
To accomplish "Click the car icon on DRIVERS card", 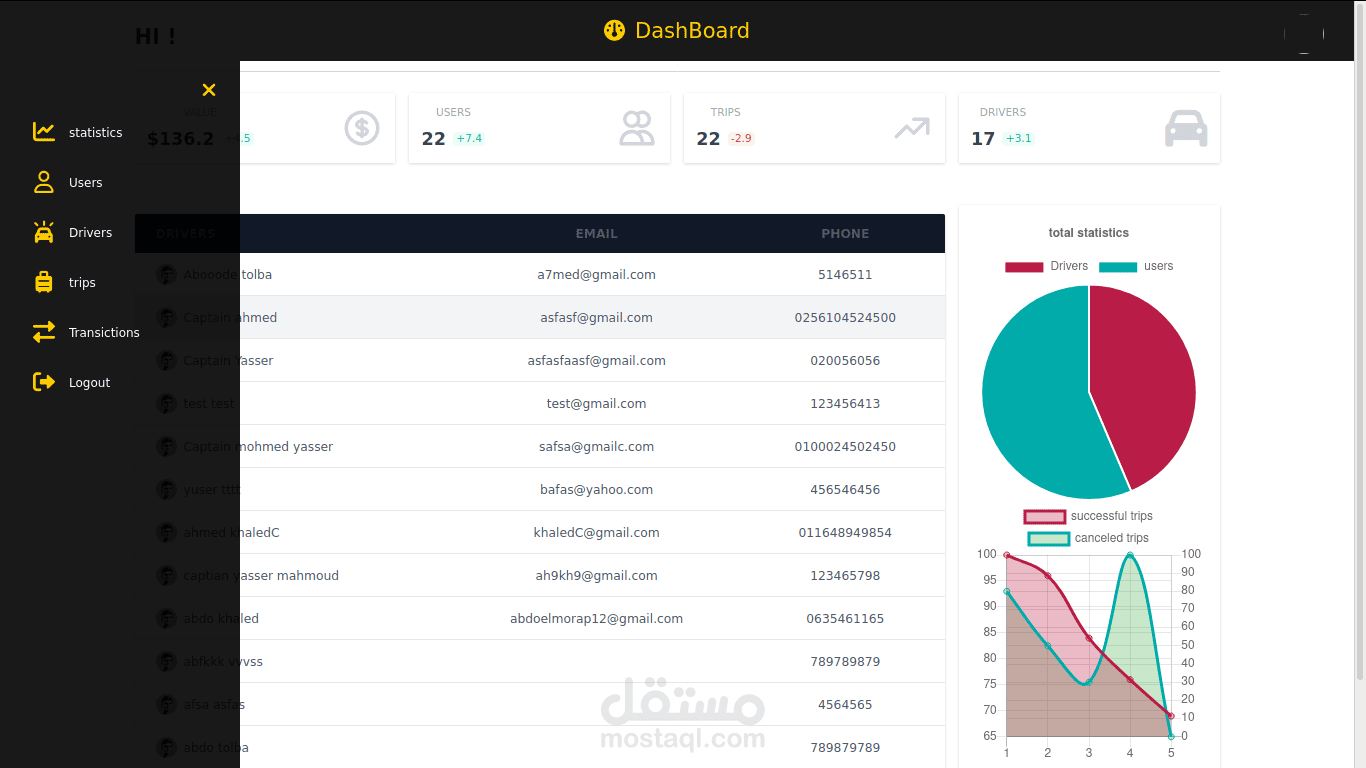I will pos(1186,128).
